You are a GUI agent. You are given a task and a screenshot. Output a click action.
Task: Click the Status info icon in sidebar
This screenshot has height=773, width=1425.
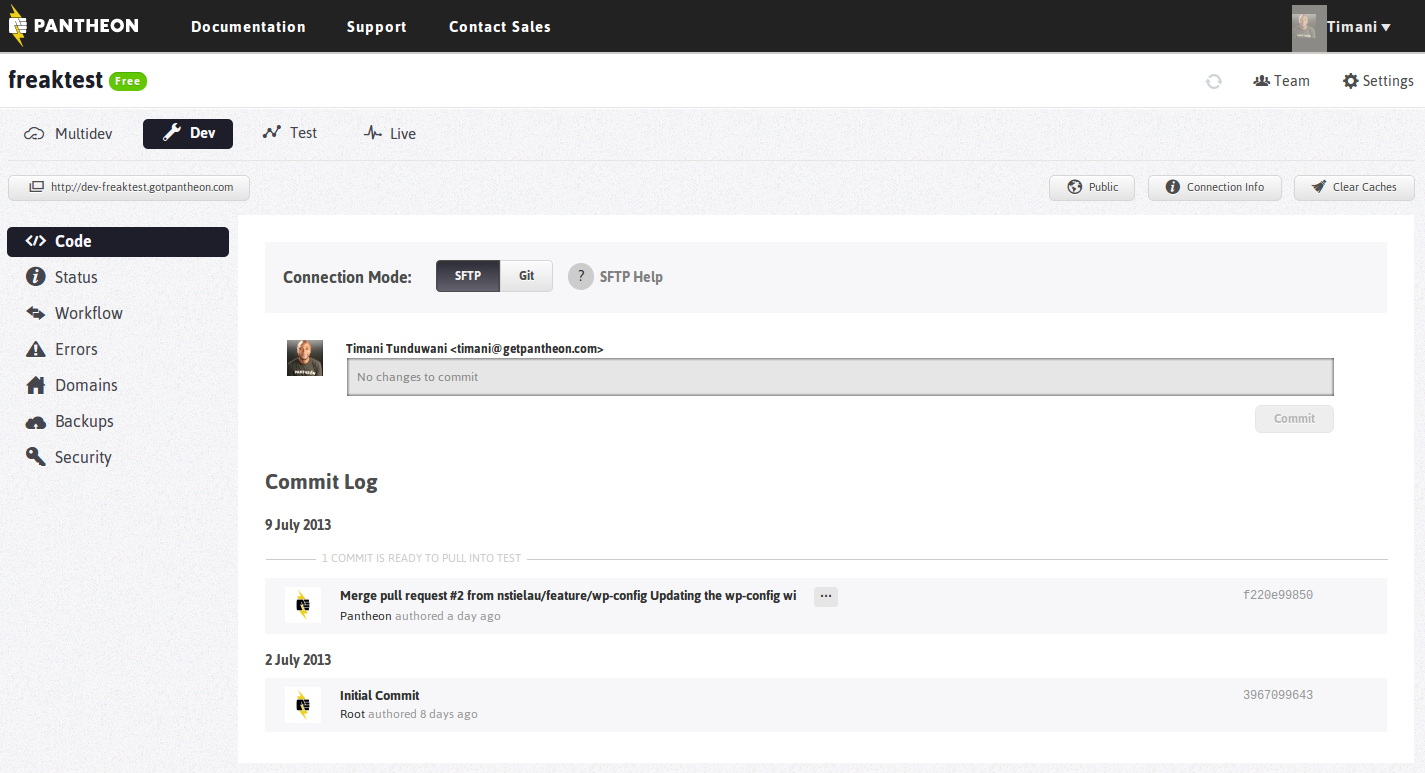(x=36, y=277)
